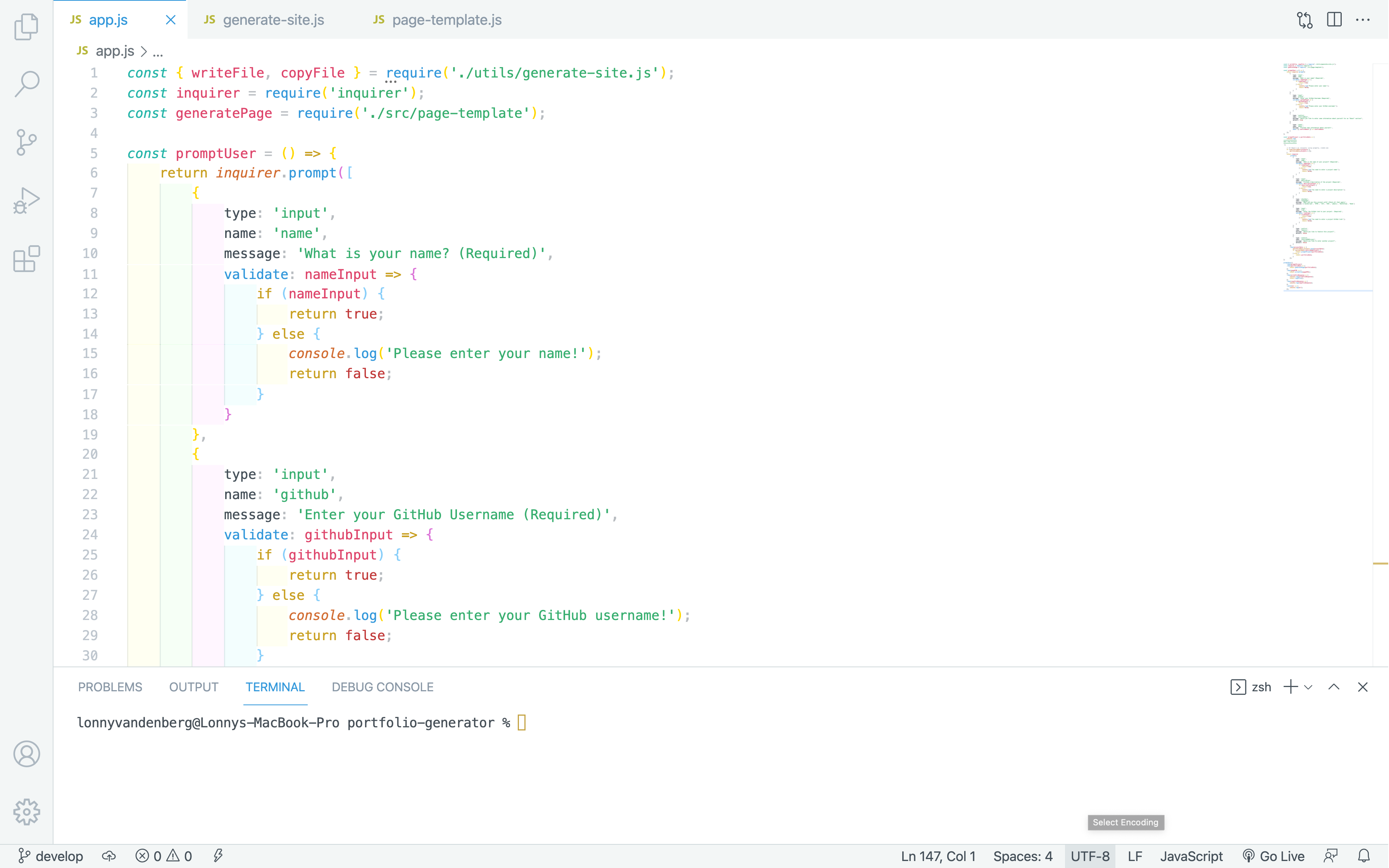Split the editor to the right
Screen dimensions: 1389x868
point(1334,19)
